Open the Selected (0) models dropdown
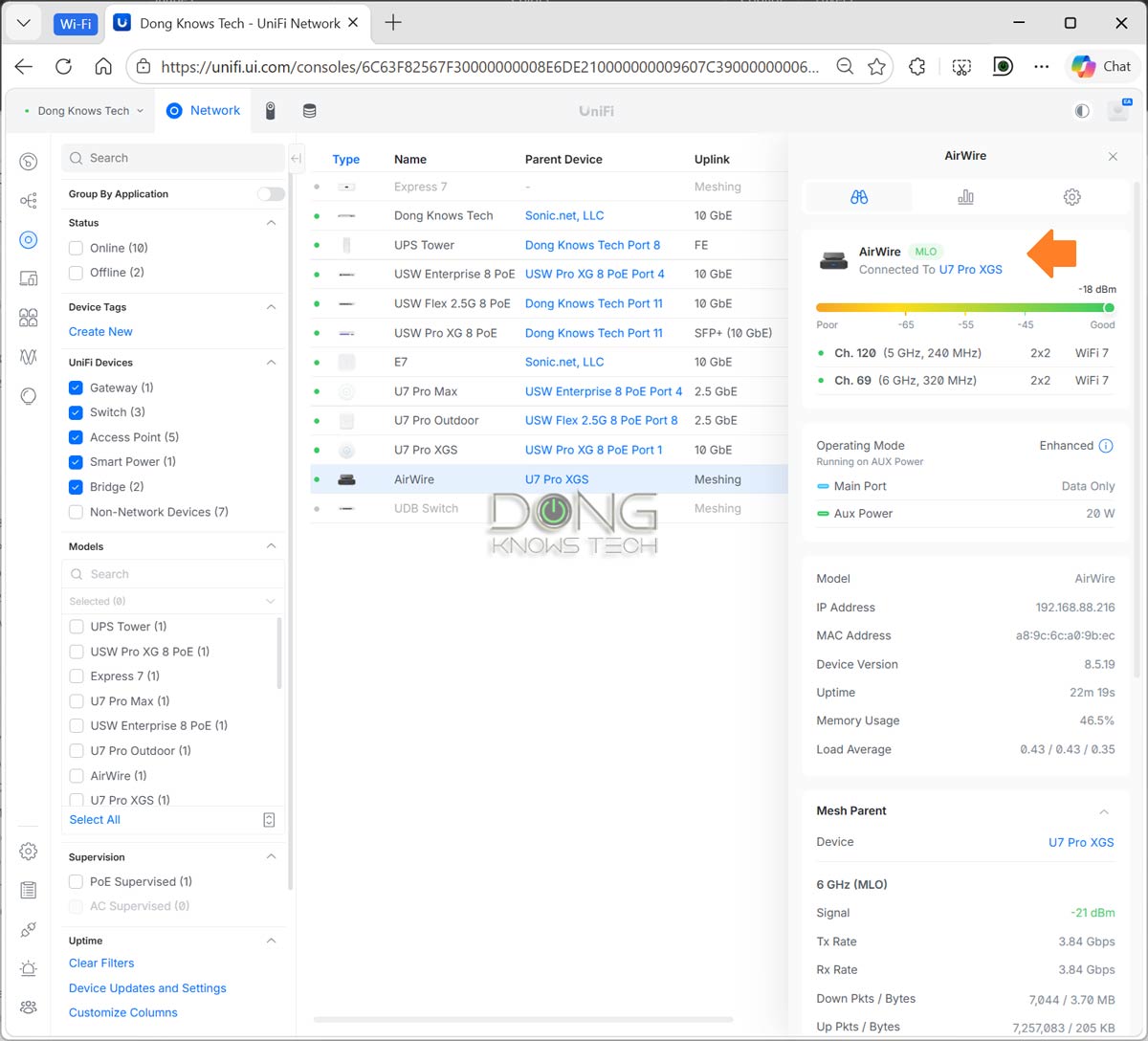 click(x=173, y=601)
